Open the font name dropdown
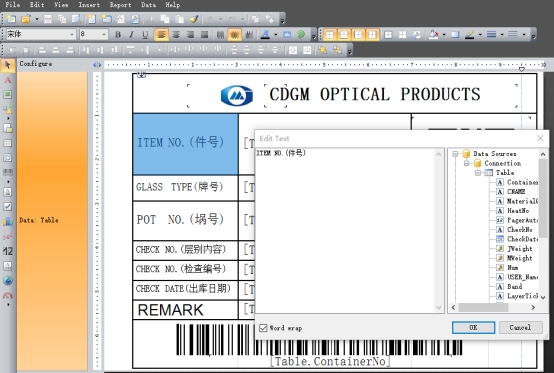Screen dimensions: 554x373 click(72, 35)
